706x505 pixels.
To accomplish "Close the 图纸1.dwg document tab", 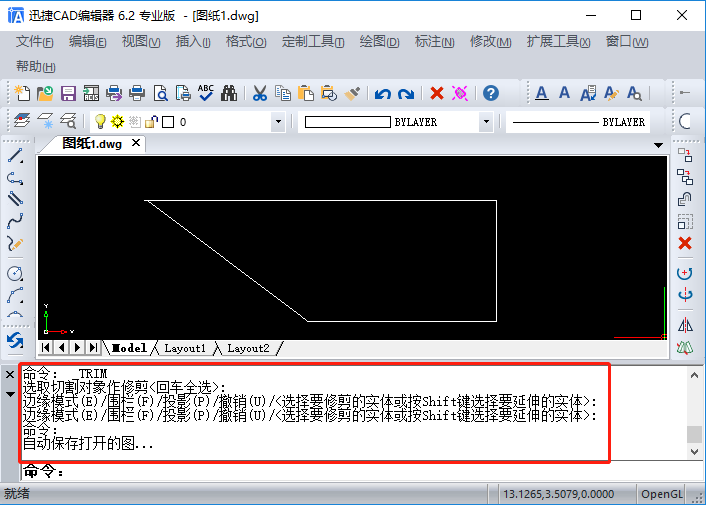I will pyautogui.click(x=136, y=143).
